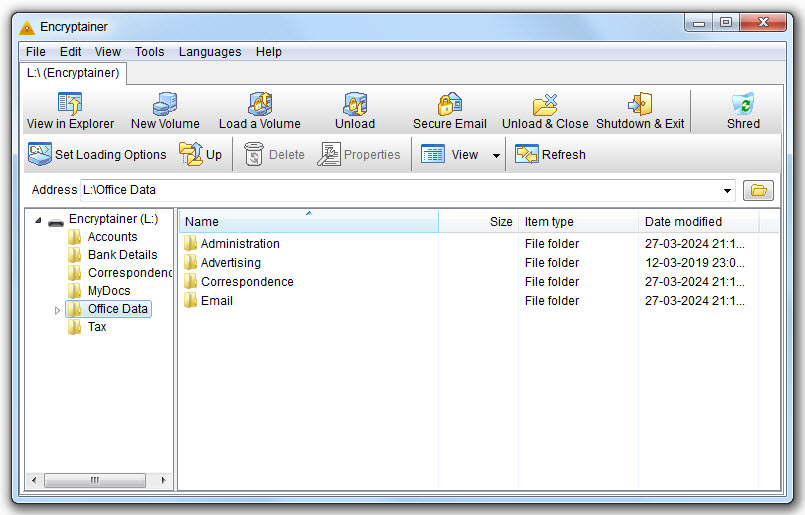Click the tree scrollbar left arrow
Screen dimensions: 805x515
pos(34,481)
